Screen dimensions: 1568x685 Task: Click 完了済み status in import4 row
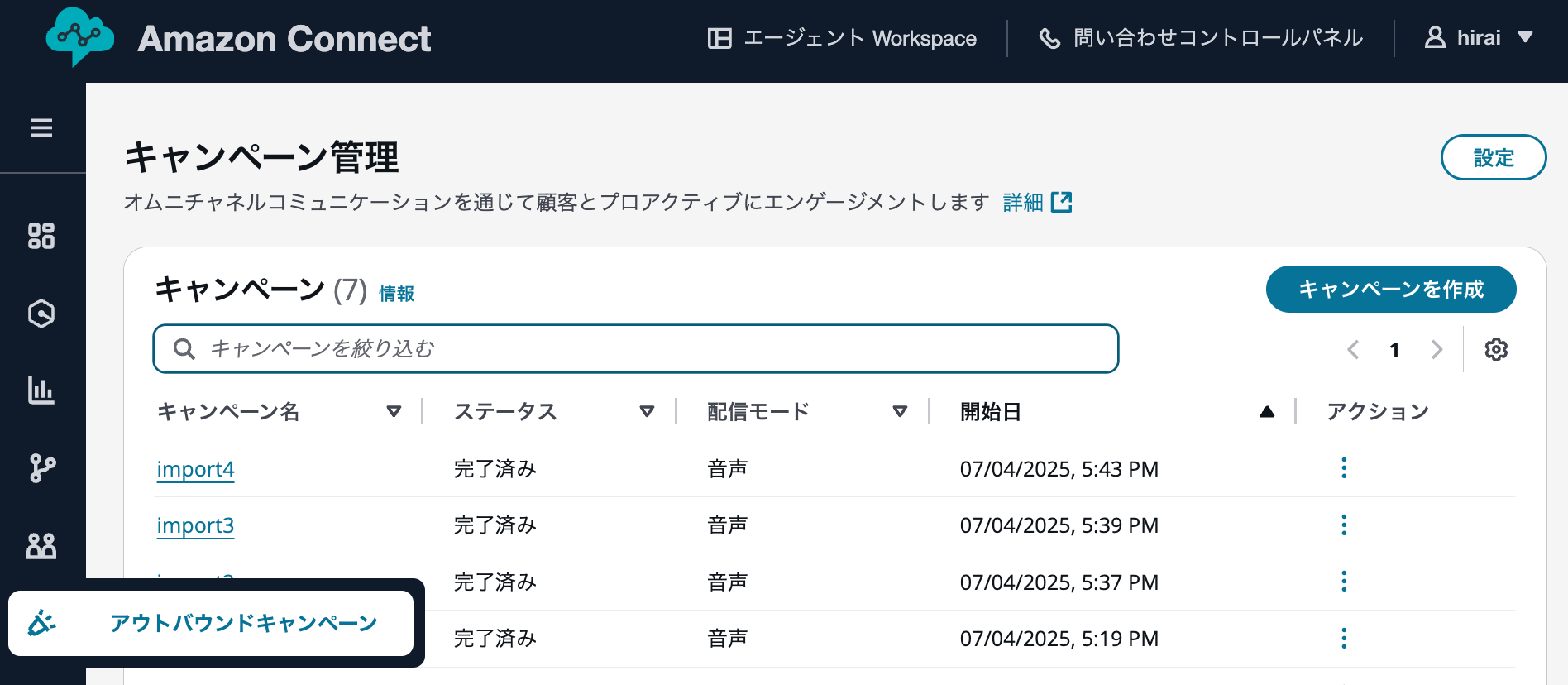(495, 469)
